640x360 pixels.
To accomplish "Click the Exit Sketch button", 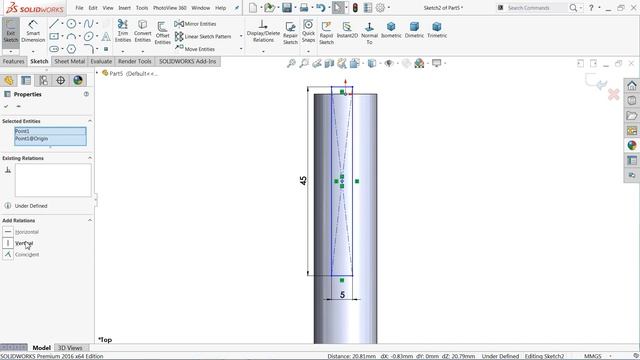I will [11, 32].
